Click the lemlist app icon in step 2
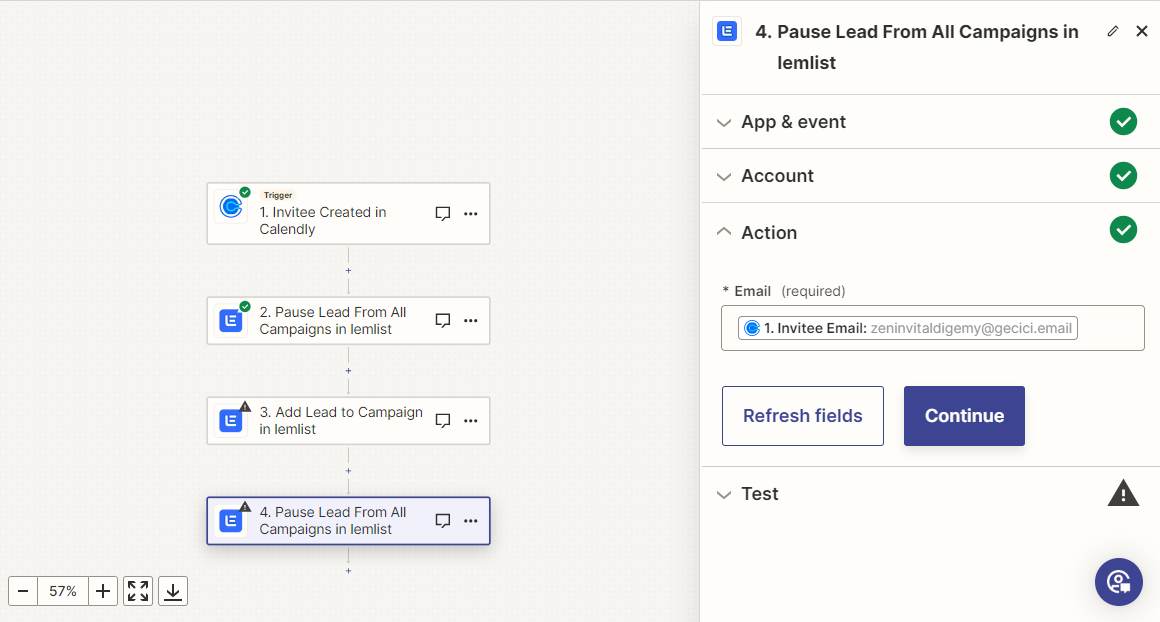Viewport: 1160px width, 622px height. (231, 320)
